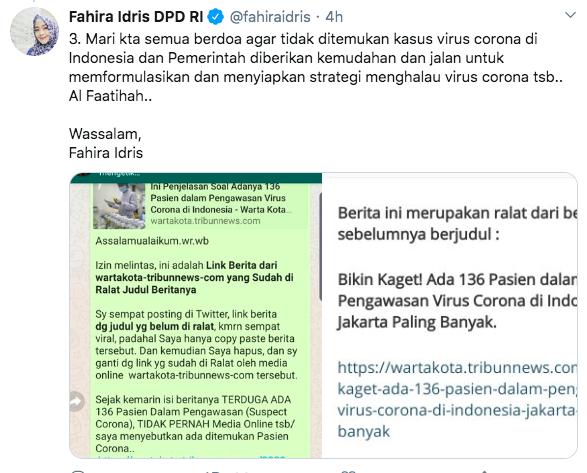Click the blue verified badge
Screen dimensions: 587x473
coord(216,17)
